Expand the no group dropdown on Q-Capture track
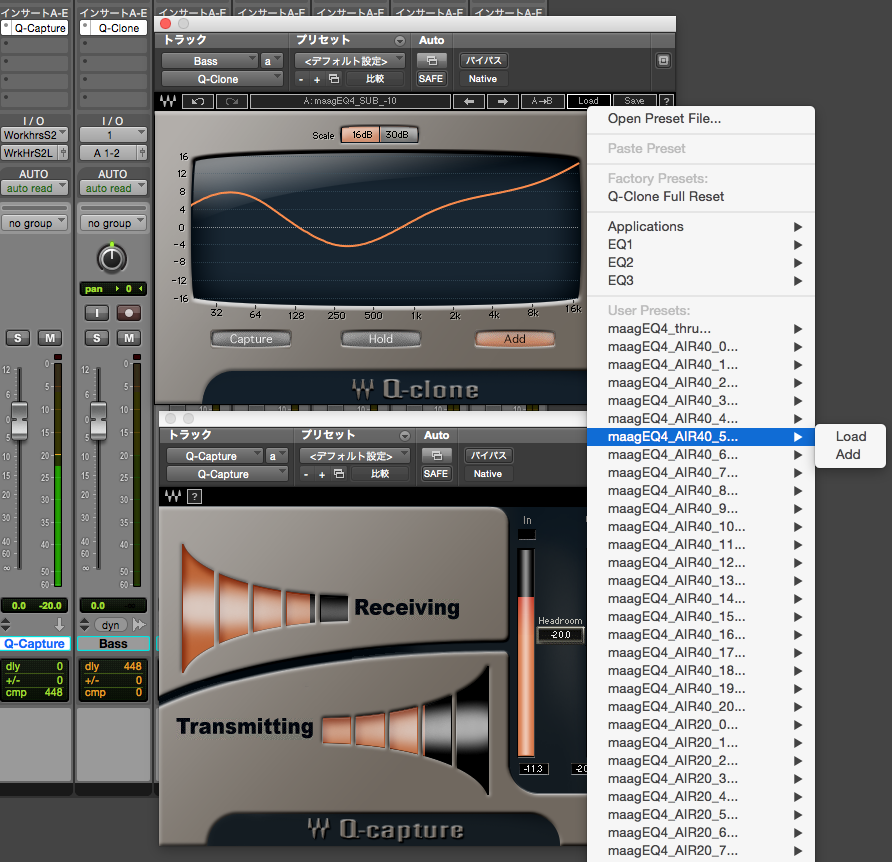Image resolution: width=892 pixels, height=862 pixels. pyautogui.click(x=34, y=223)
